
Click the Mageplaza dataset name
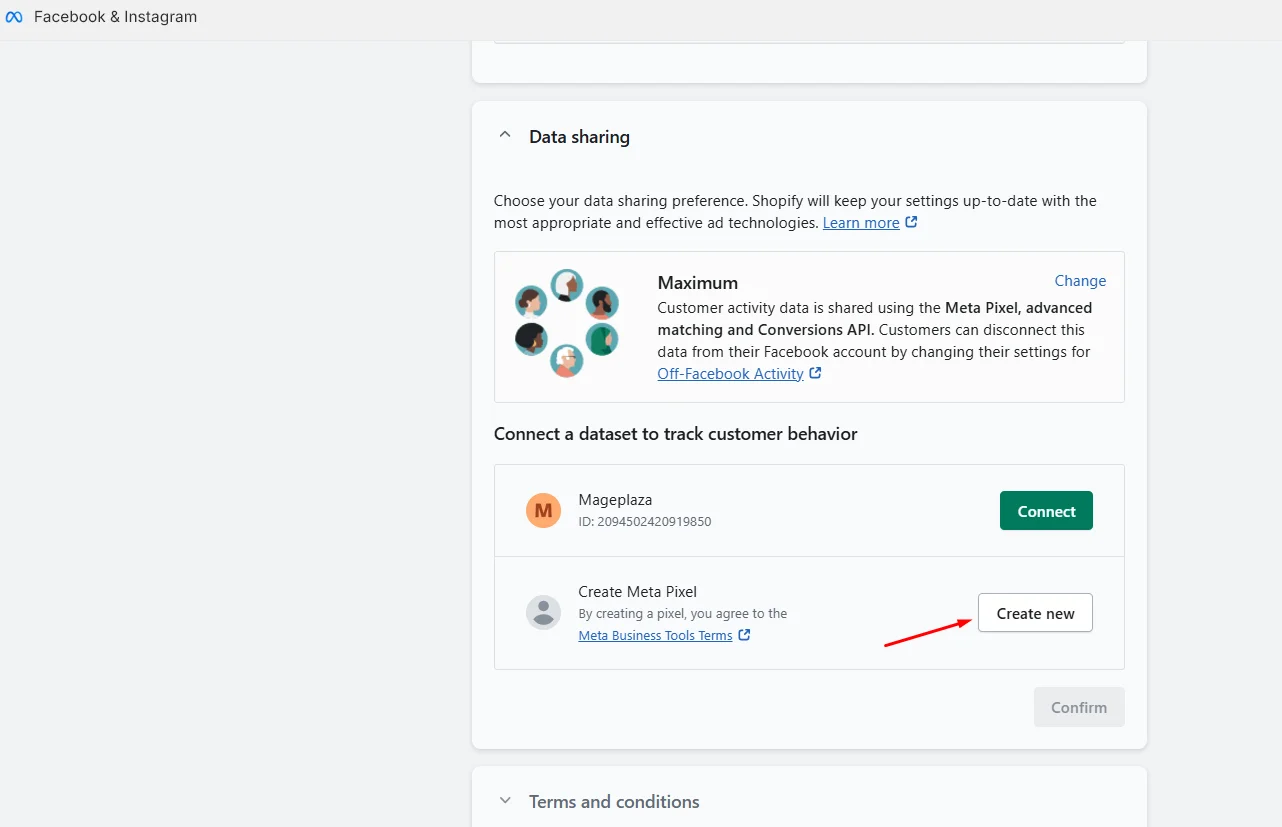(615, 500)
